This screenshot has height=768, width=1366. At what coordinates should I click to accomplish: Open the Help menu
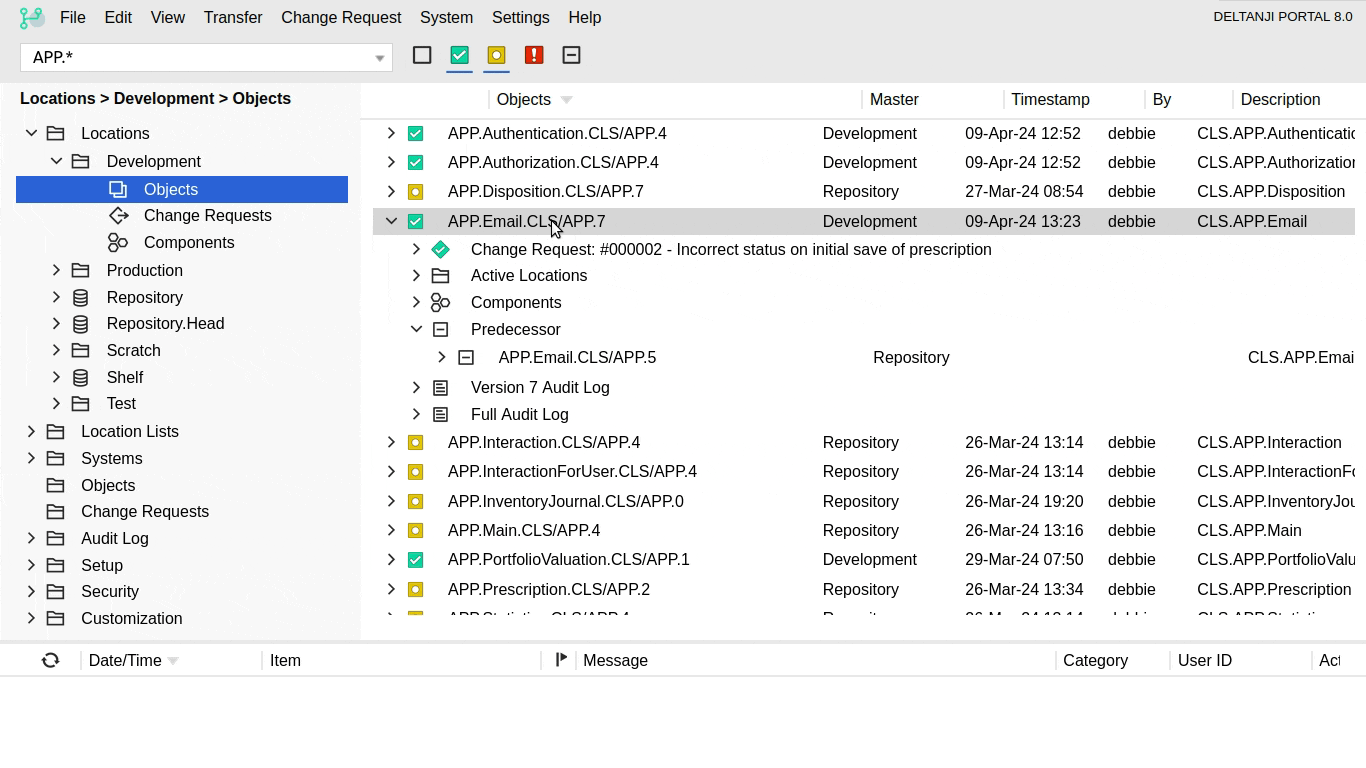584,17
